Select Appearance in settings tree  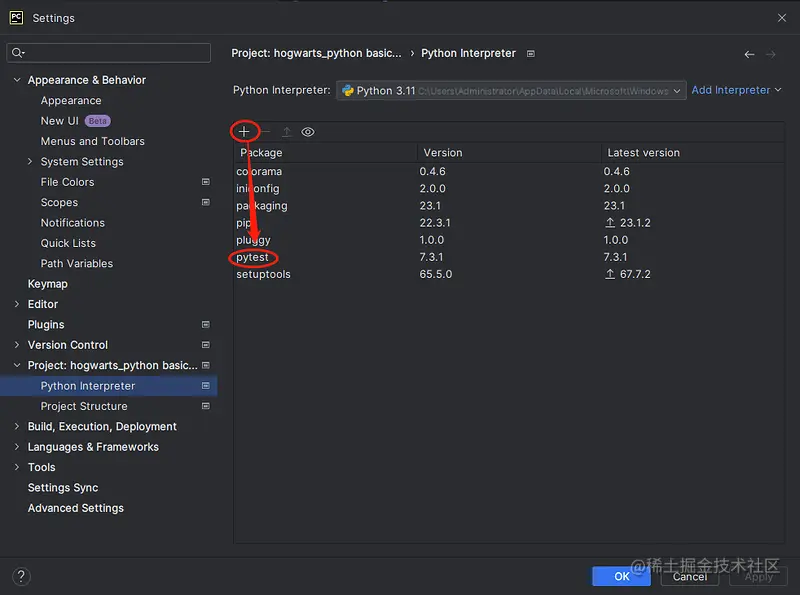[71, 101]
